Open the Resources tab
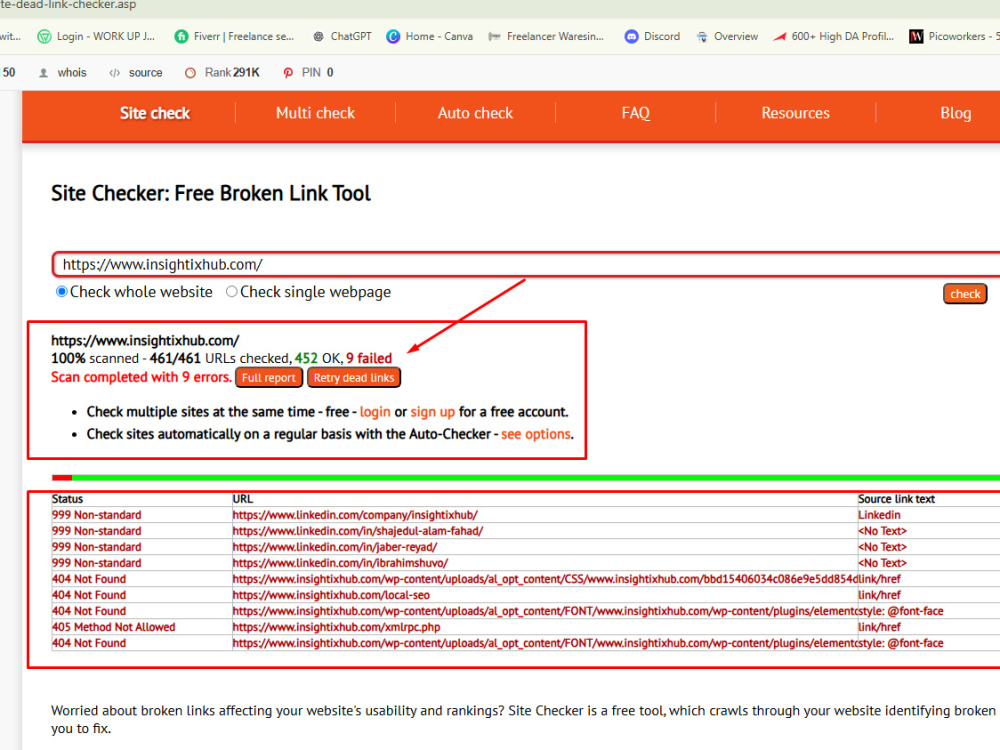Viewport: 1000px width, 750px height. click(795, 113)
